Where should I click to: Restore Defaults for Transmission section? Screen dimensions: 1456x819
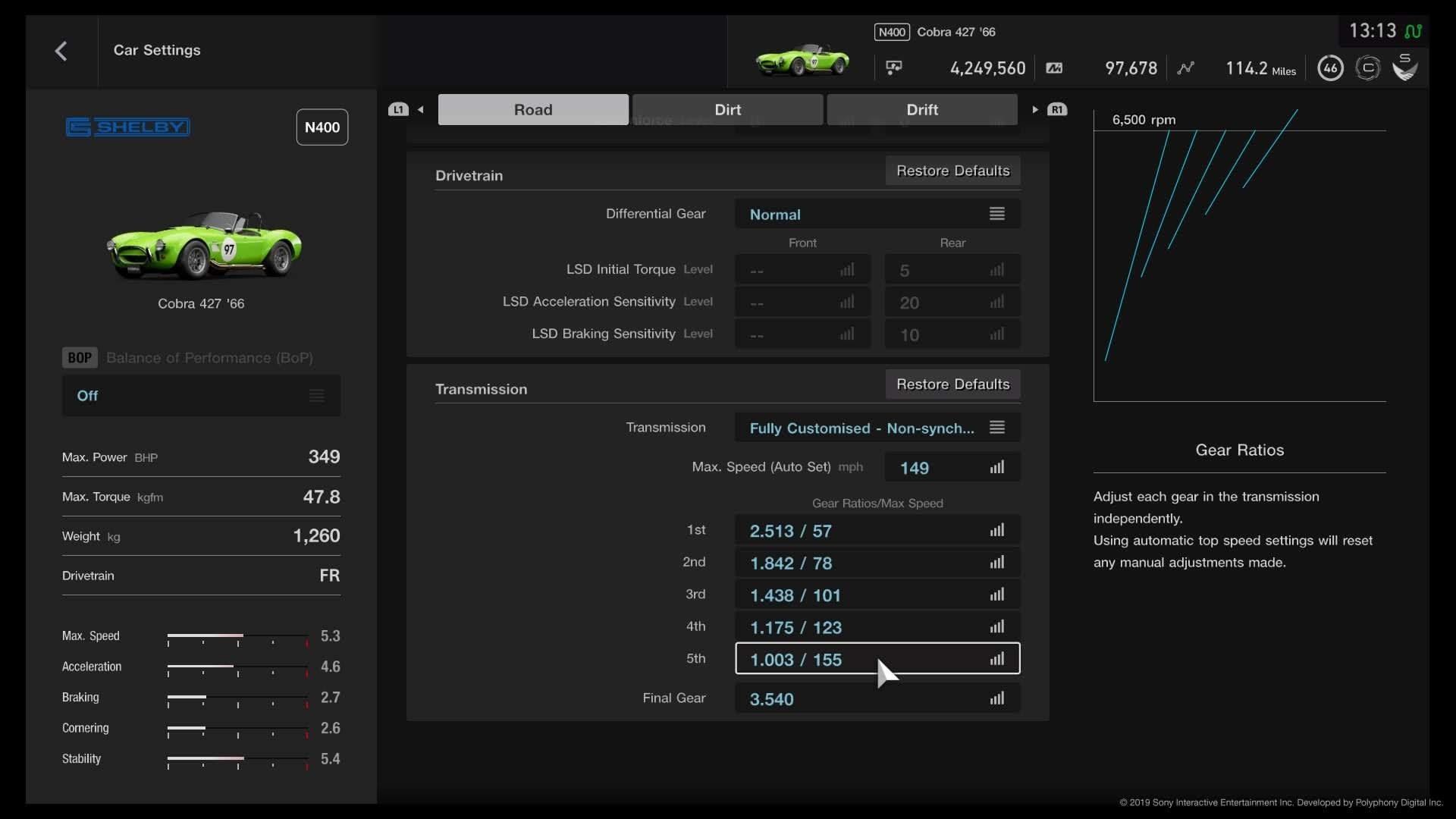(x=952, y=384)
